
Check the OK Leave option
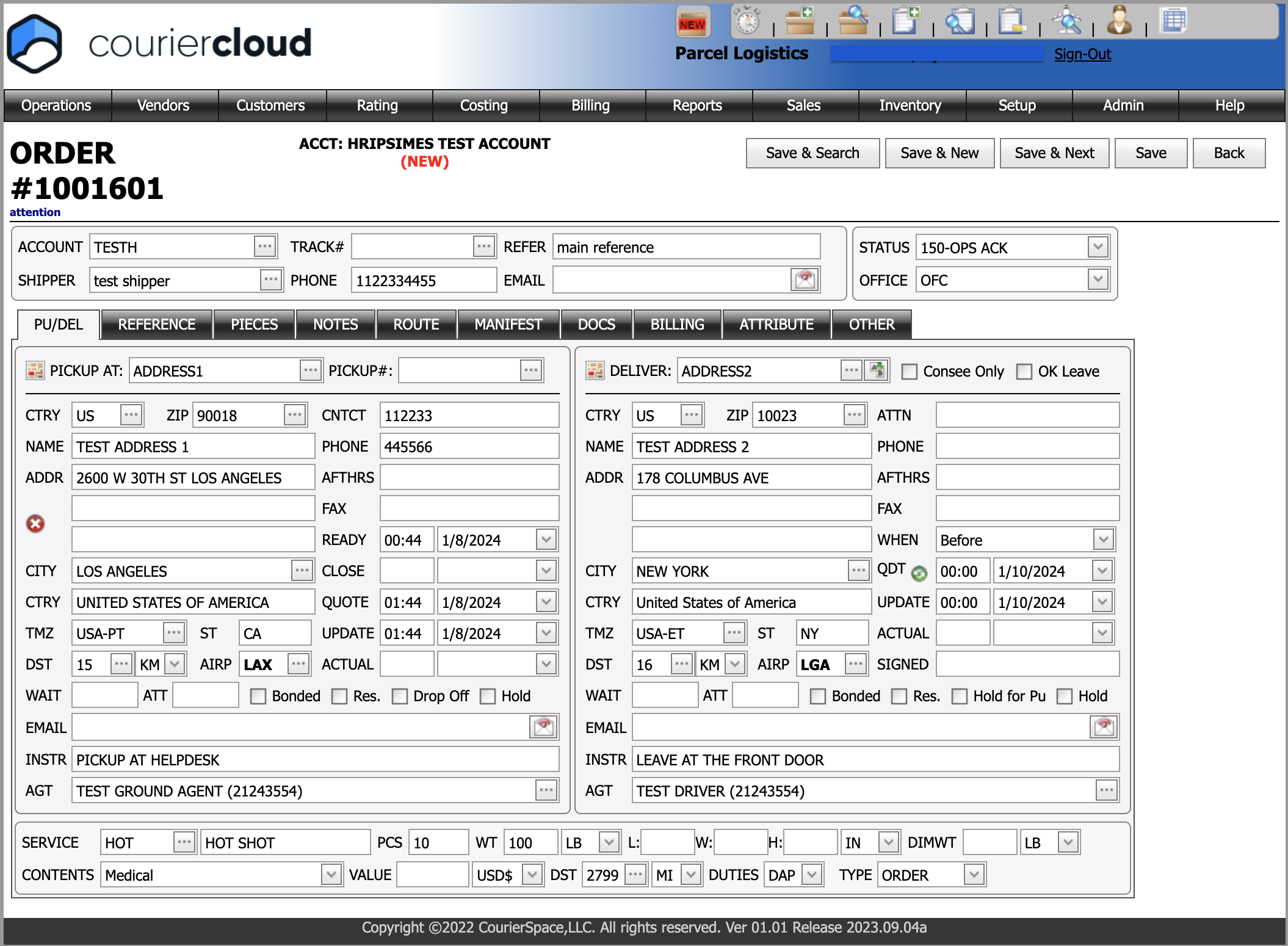tap(1024, 372)
